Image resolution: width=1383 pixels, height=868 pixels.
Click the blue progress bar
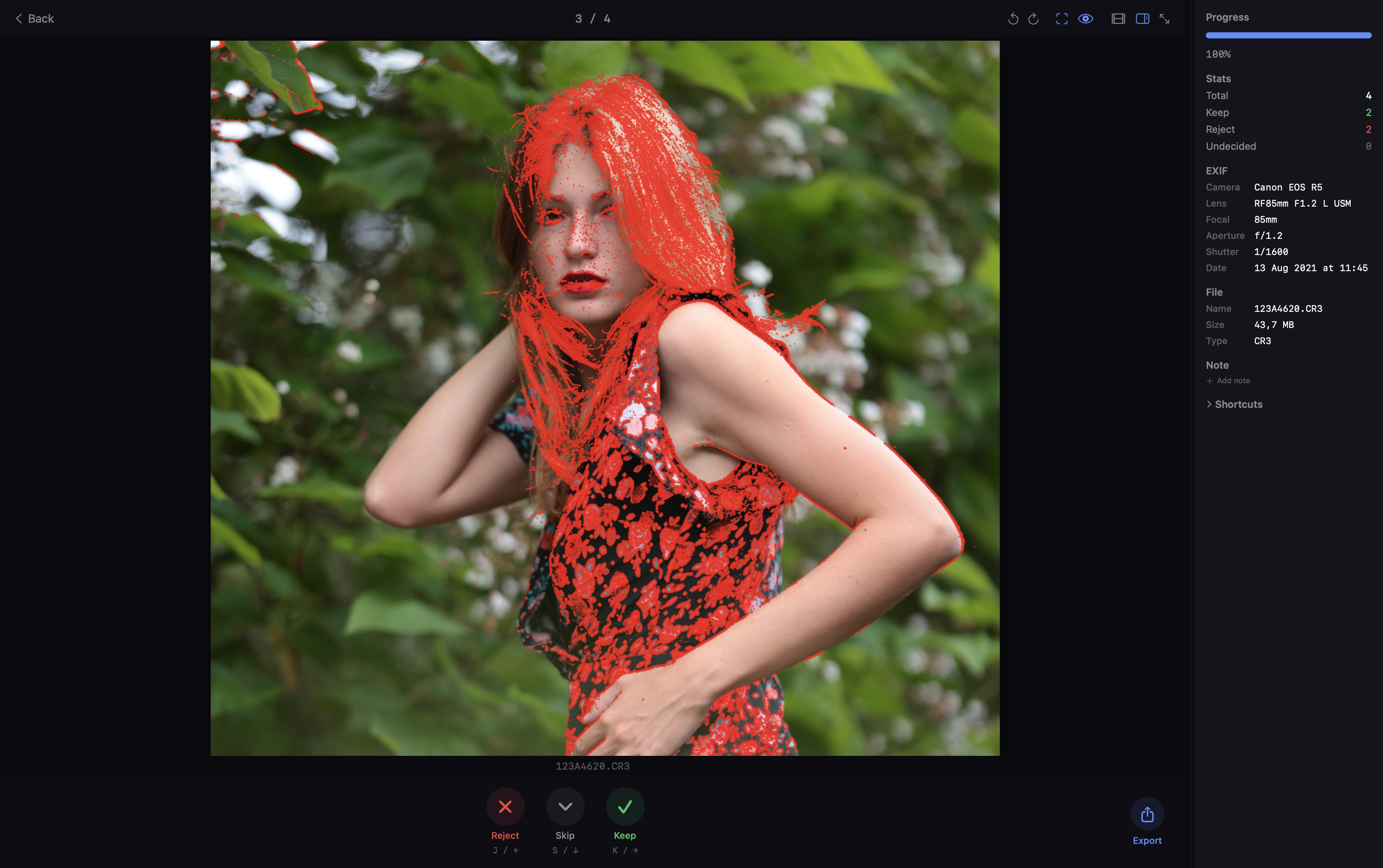pos(1288,35)
